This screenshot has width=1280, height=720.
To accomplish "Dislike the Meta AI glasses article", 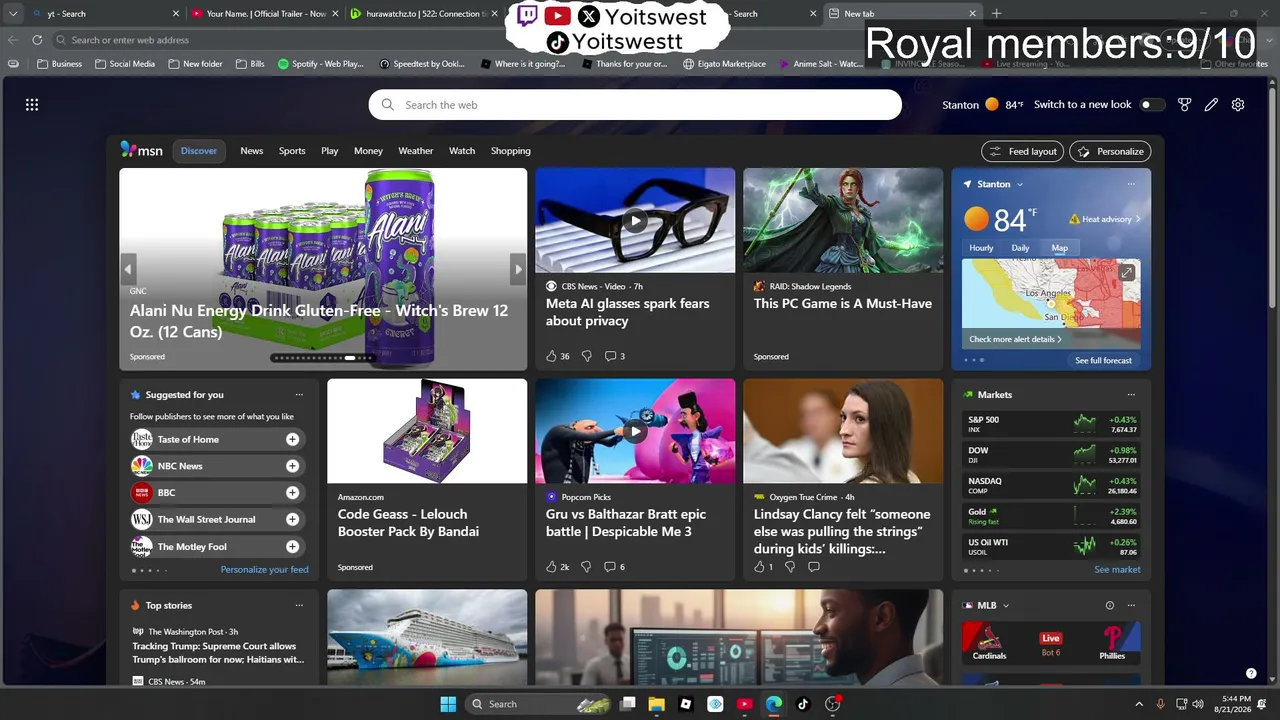I will [586, 356].
